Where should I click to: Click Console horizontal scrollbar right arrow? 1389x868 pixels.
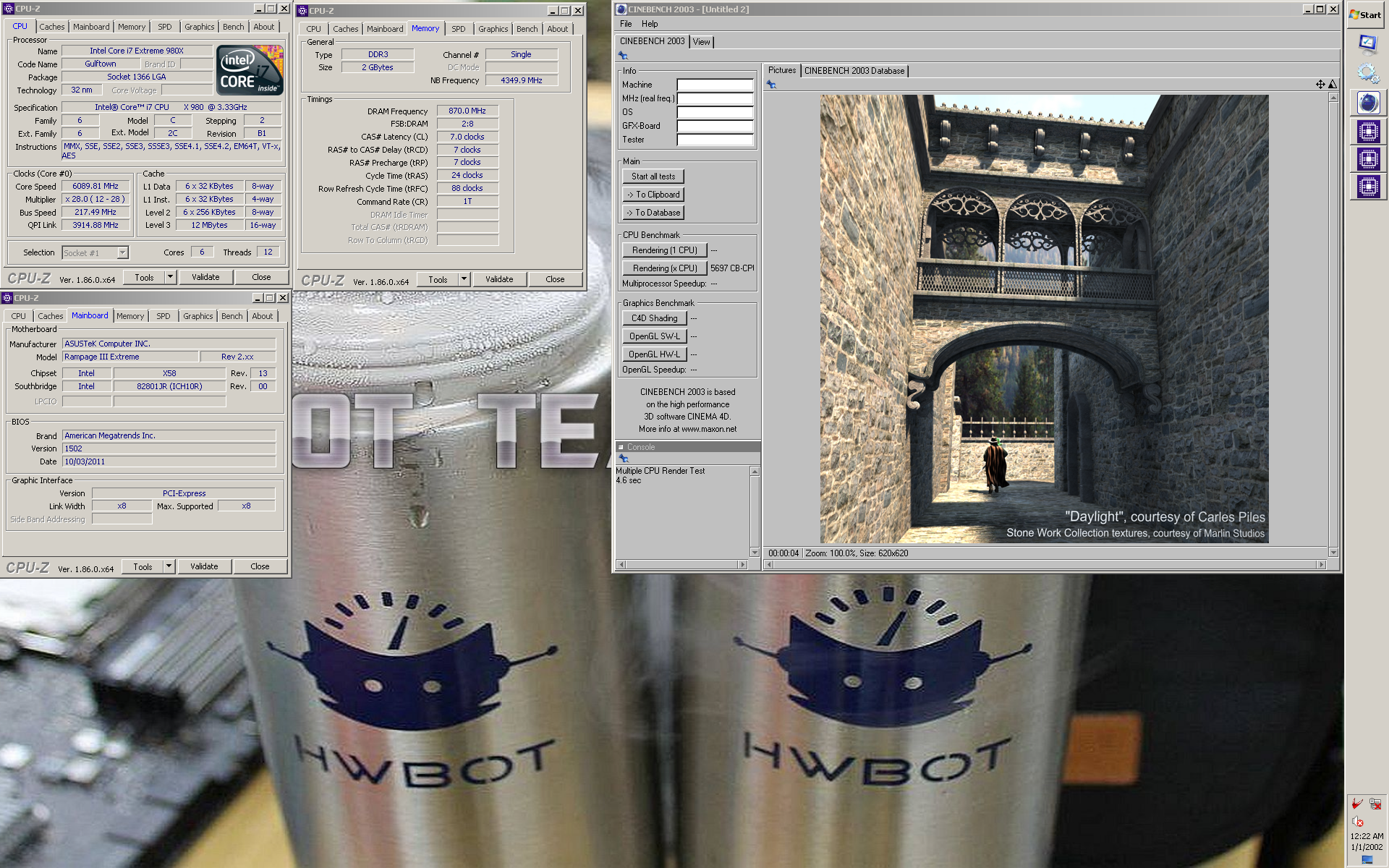pos(742,564)
